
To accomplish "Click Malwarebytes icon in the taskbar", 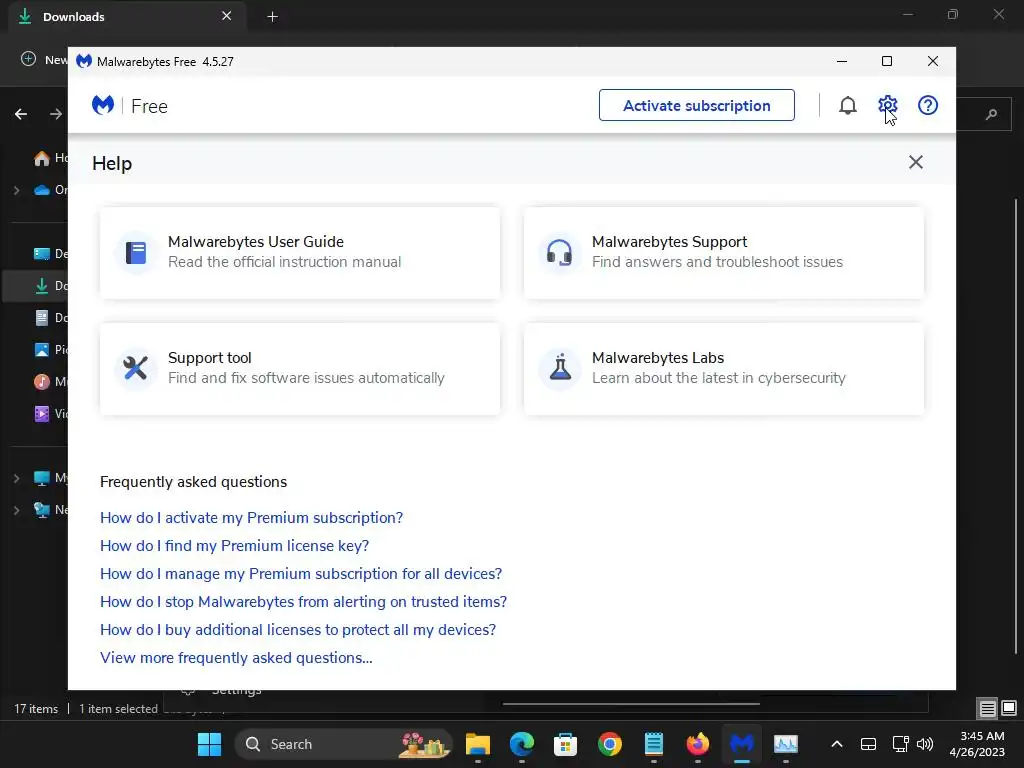I will [x=742, y=744].
